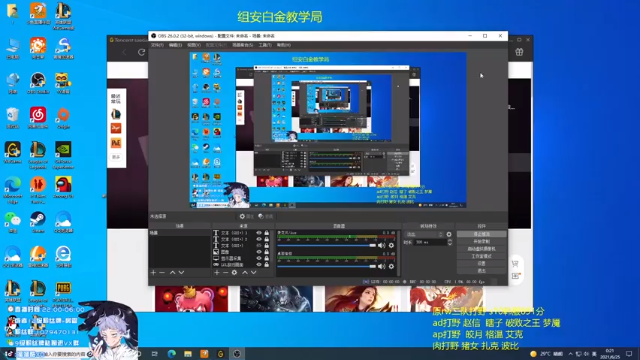Open OBS Studio desktop shortcut
The image size is (640, 360).
coord(38,83)
